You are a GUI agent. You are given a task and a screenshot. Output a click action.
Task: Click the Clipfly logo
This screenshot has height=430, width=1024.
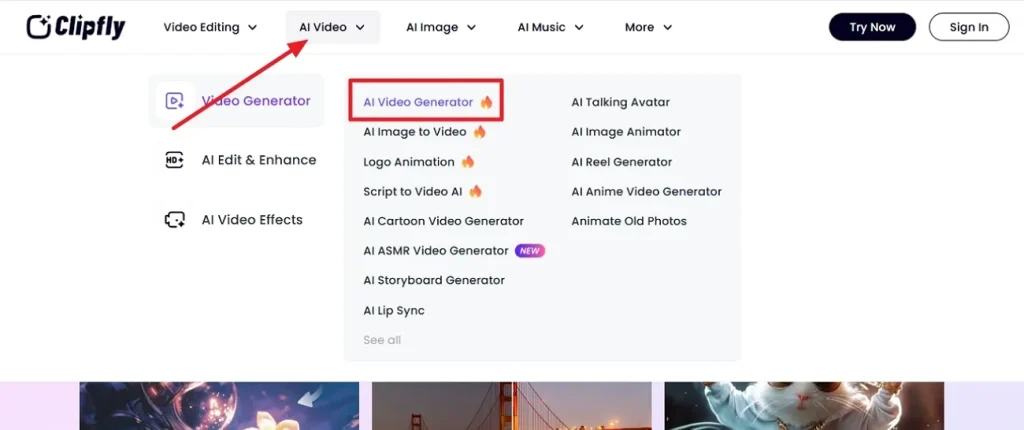pos(76,27)
